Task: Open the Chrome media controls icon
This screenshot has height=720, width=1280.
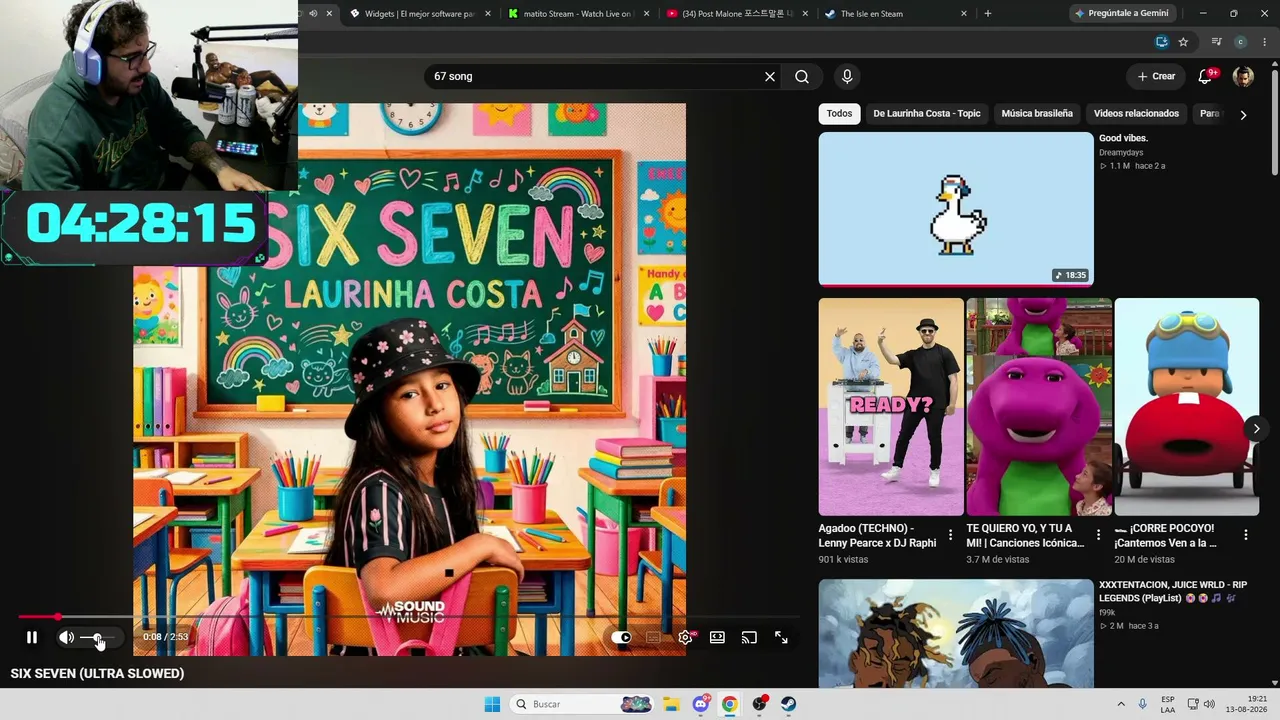Action: click(x=1216, y=42)
